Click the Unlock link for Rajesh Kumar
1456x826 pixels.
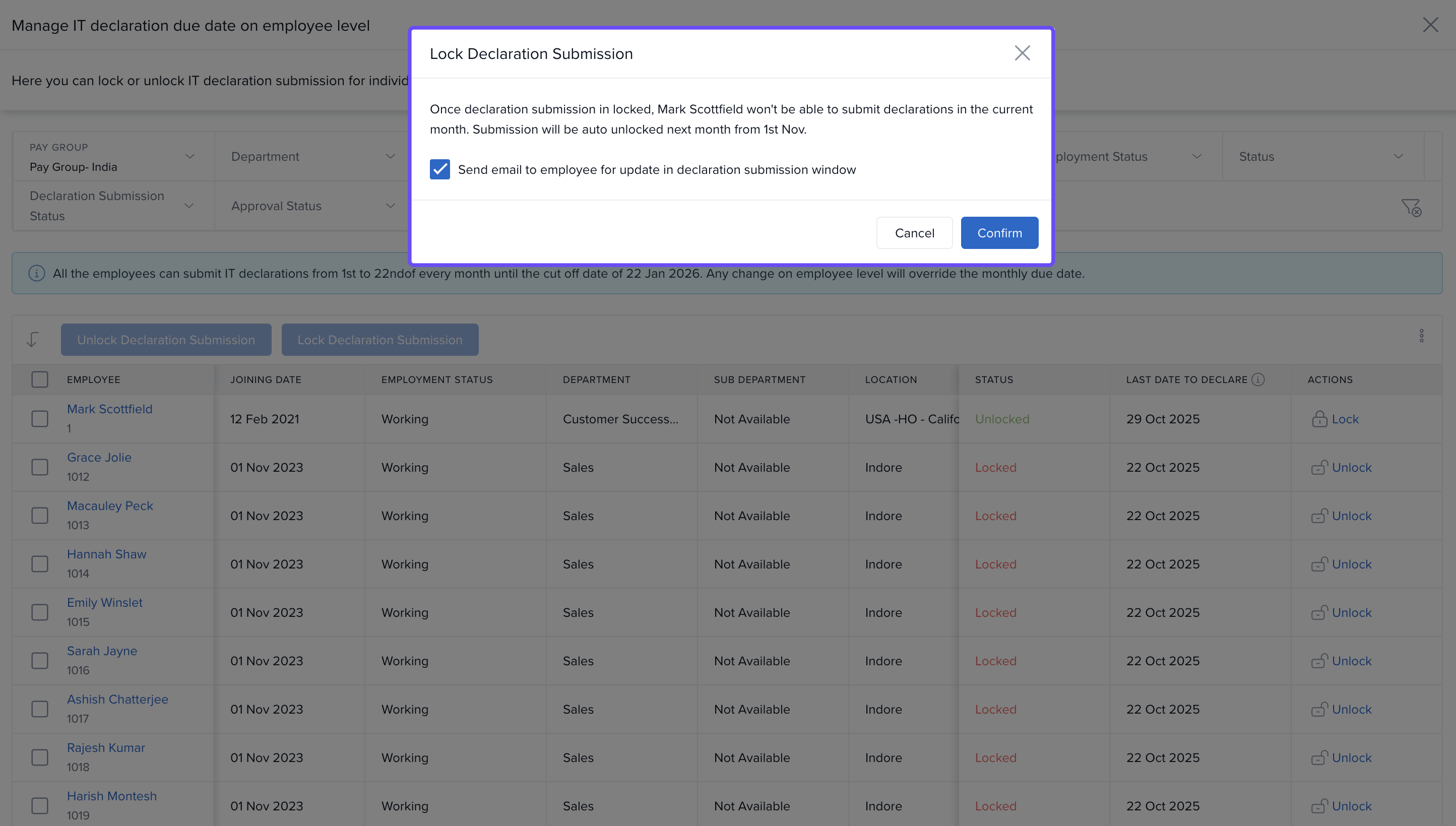click(1351, 758)
